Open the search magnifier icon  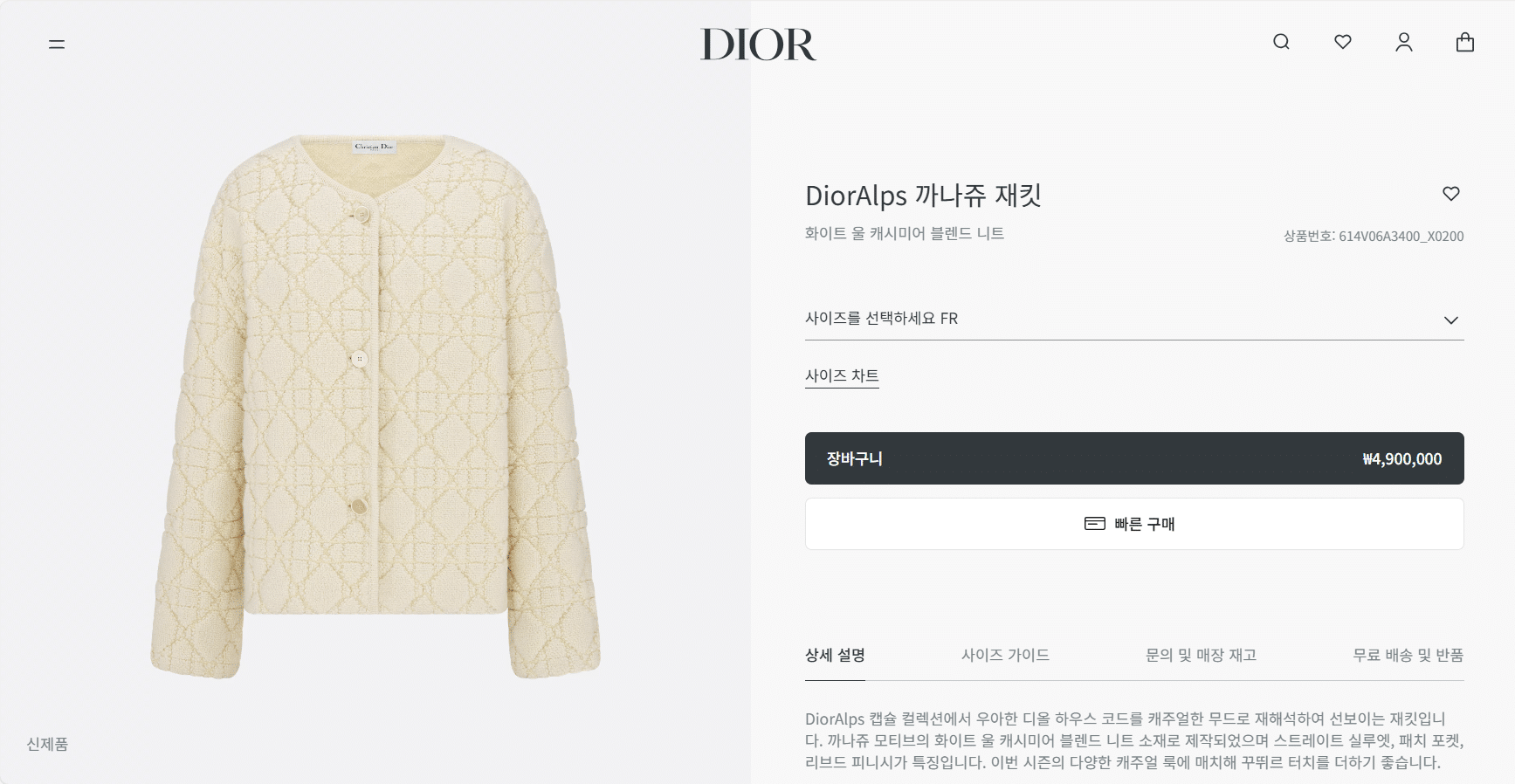pyautogui.click(x=1281, y=42)
